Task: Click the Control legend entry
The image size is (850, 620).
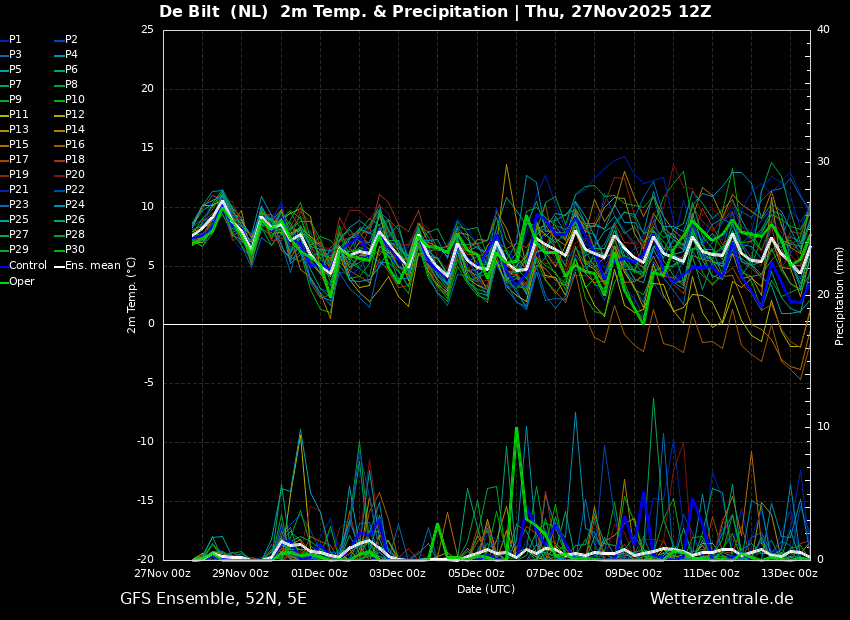Action: pos(24,266)
